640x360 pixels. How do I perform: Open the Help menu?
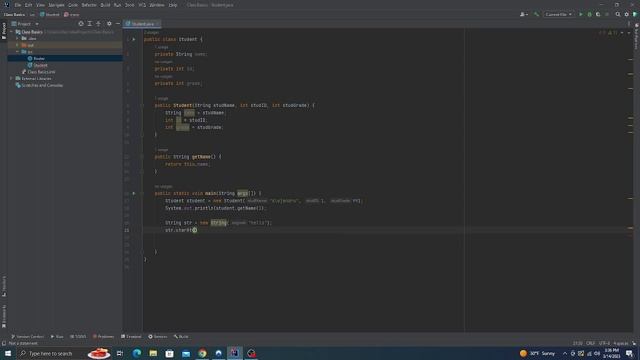[173, 5]
